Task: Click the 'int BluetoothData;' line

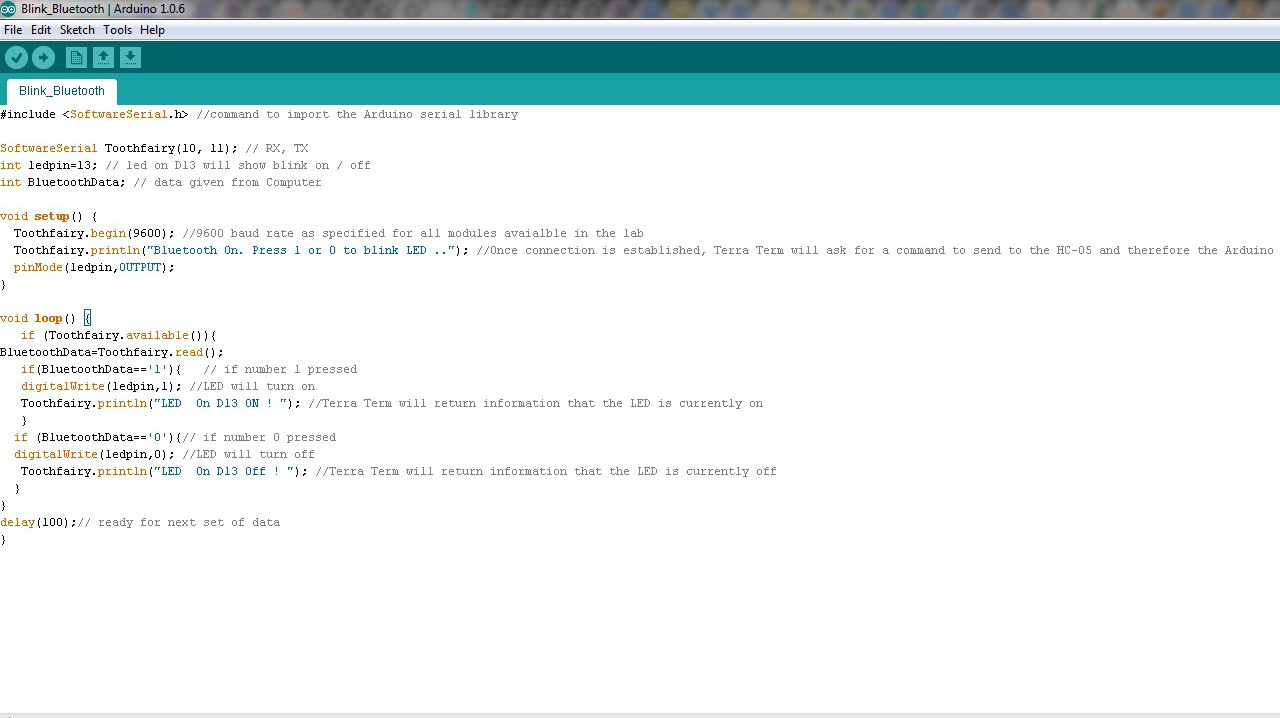Action: [x=161, y=182]
